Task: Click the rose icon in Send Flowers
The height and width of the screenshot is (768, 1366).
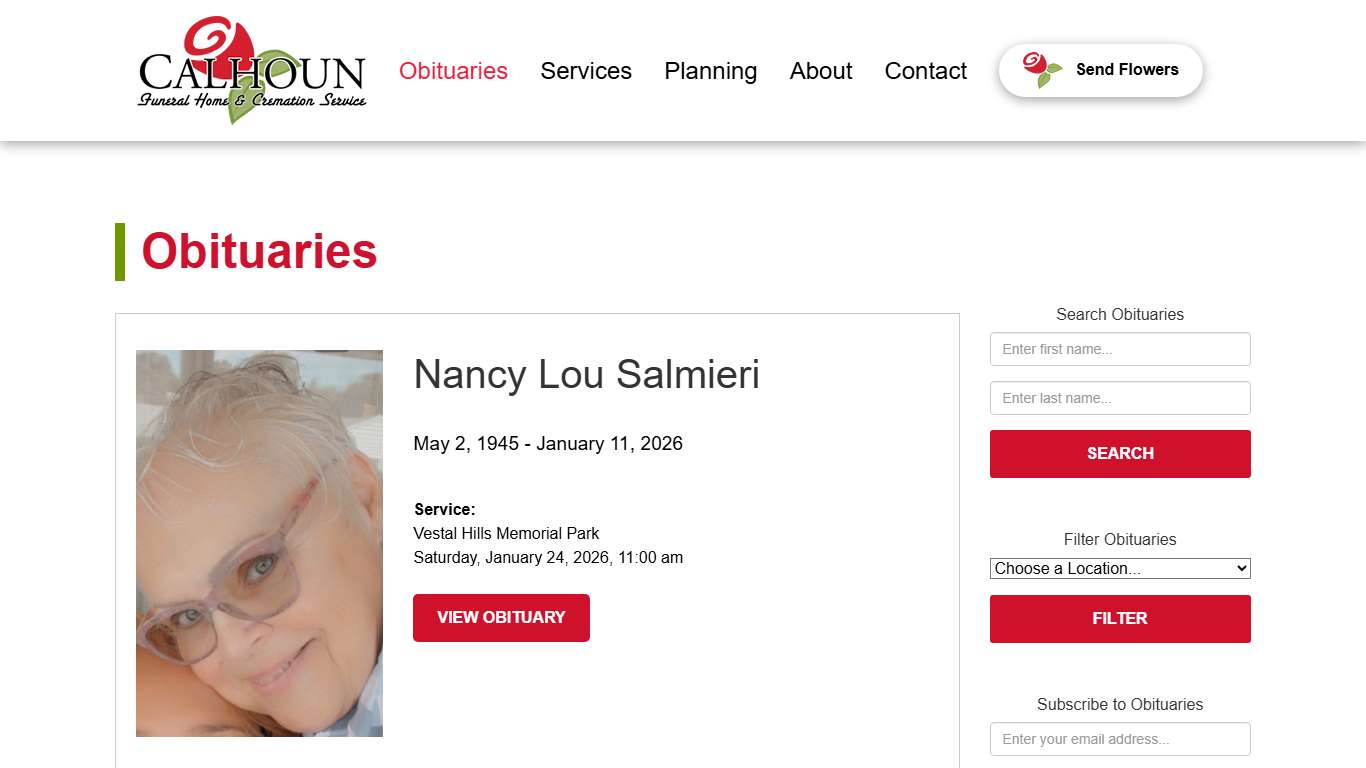Action: (1041, 69)
